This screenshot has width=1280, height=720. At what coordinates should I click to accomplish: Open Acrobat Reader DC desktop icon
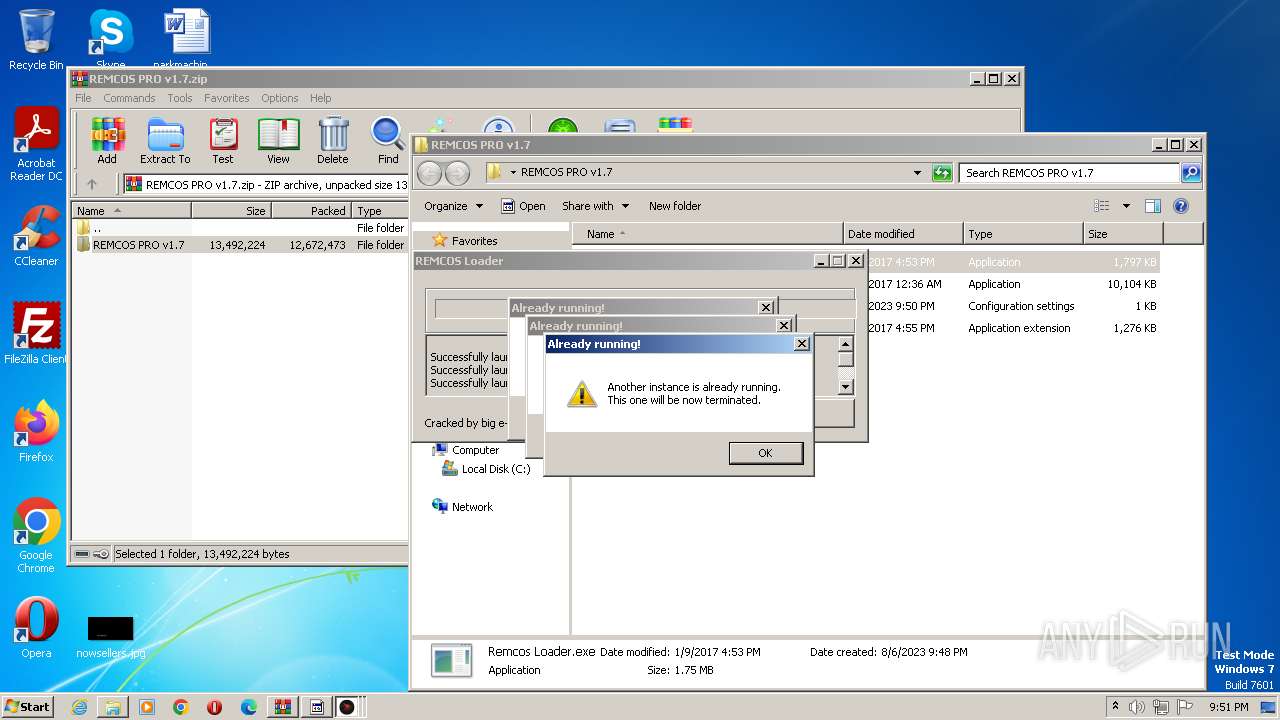[x=36, y=145]
